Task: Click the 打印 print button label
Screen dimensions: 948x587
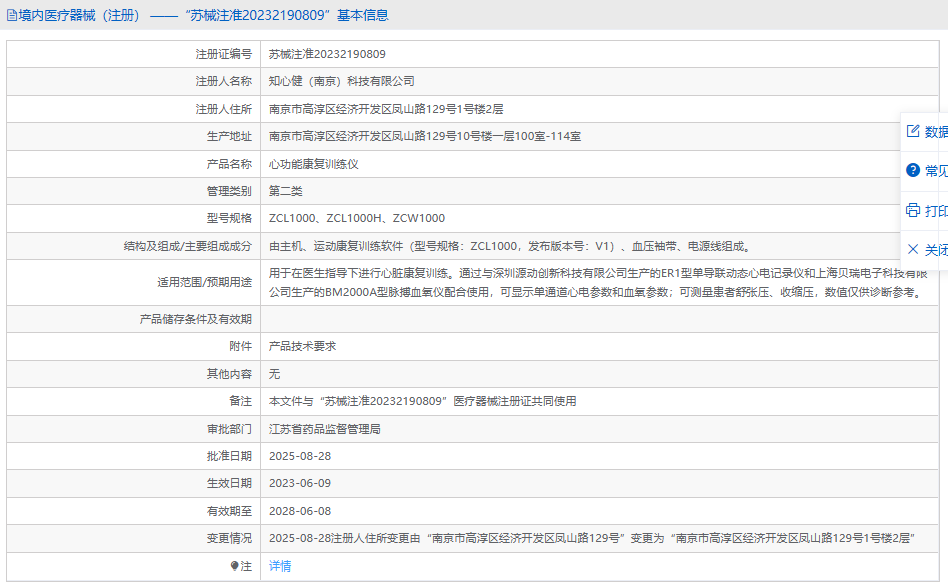Action: point(936,211)
